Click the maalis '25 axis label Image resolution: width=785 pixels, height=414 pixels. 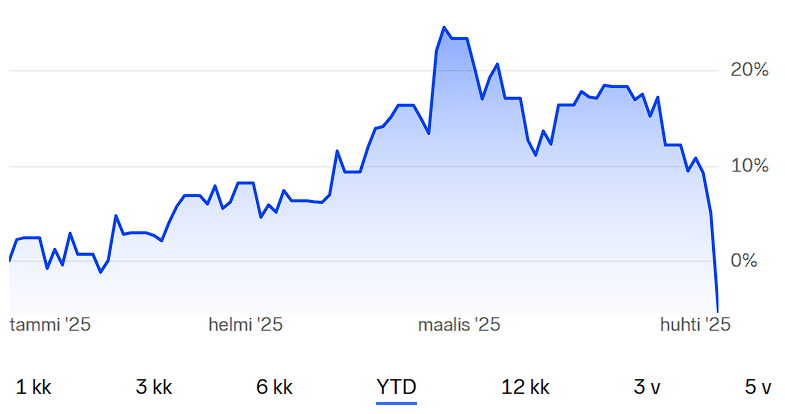(459, 325)
